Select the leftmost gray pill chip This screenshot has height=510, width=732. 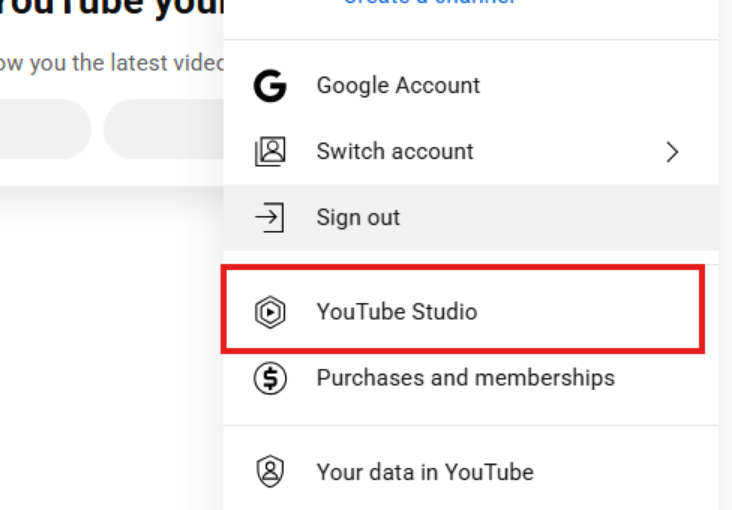(40, 129)
